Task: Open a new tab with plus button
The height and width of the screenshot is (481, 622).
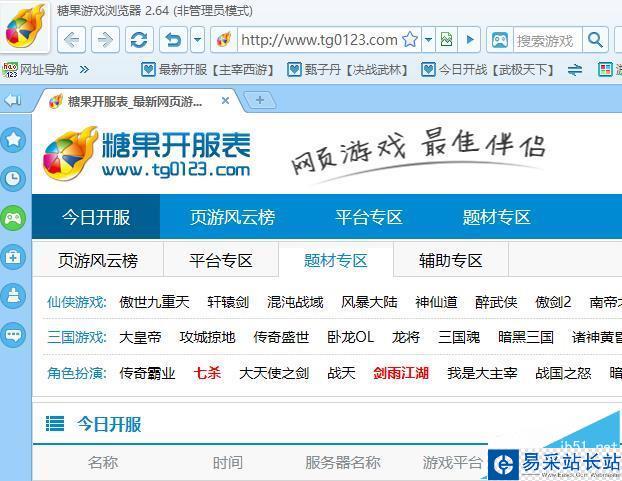Action: pyautogui.click(x=259, y=100)
